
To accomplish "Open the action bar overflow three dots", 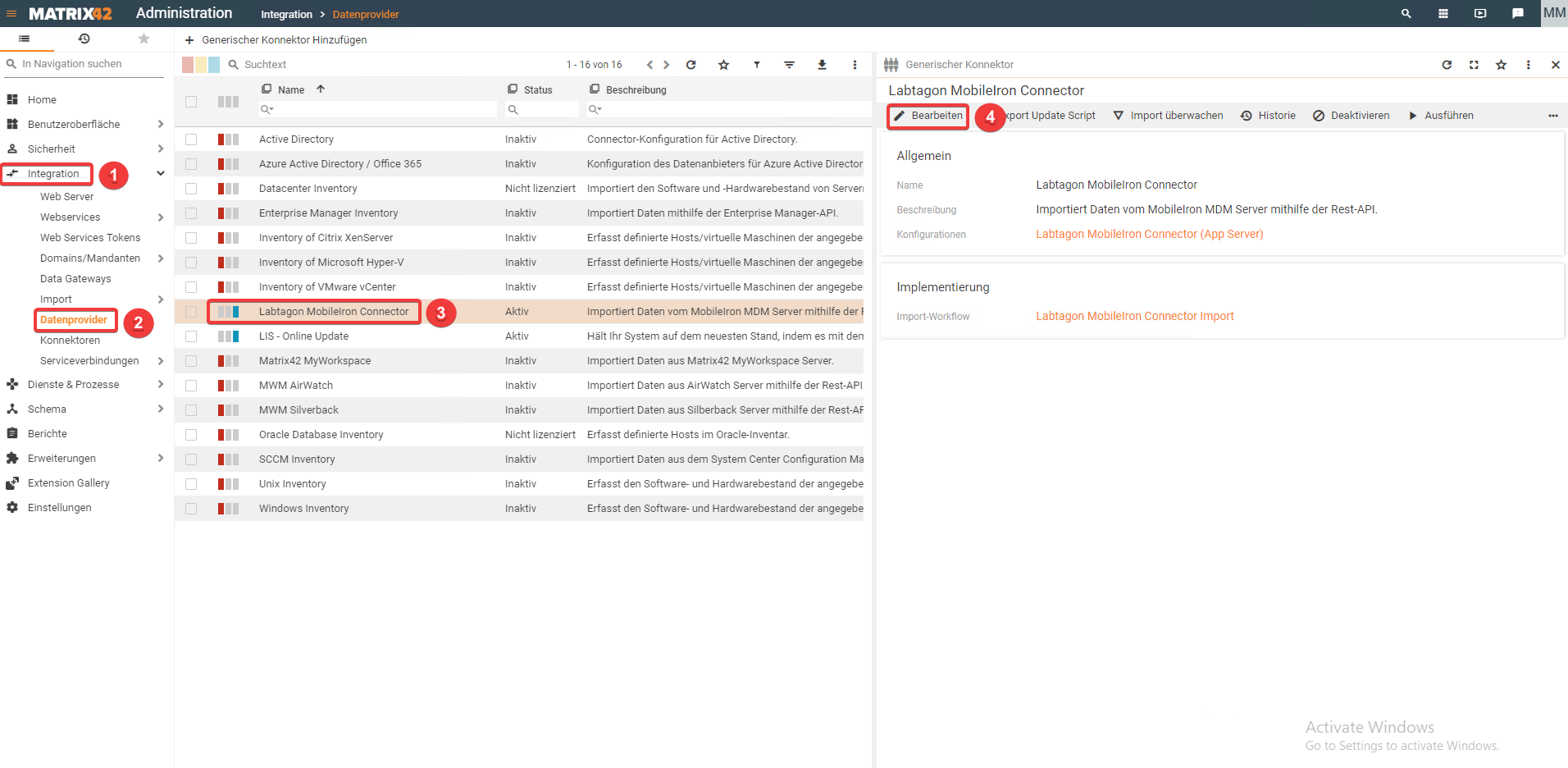I will pyautogui.click(x=1552, y=116).
